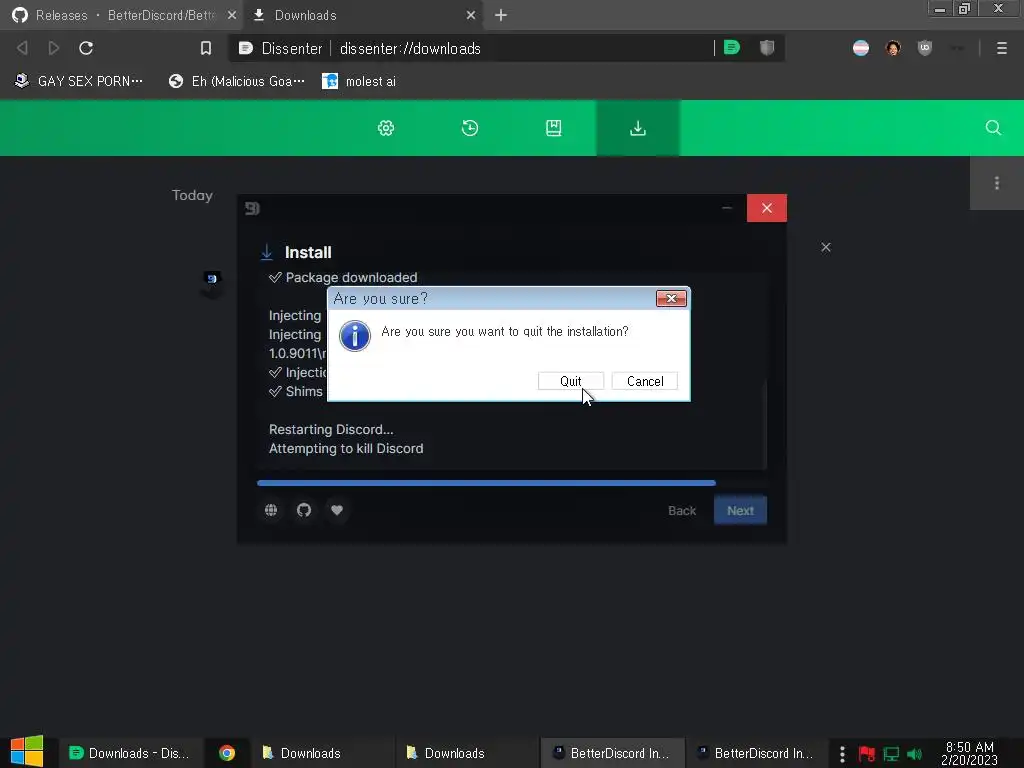Click the red close button of installer

click(x=767, y=208)
